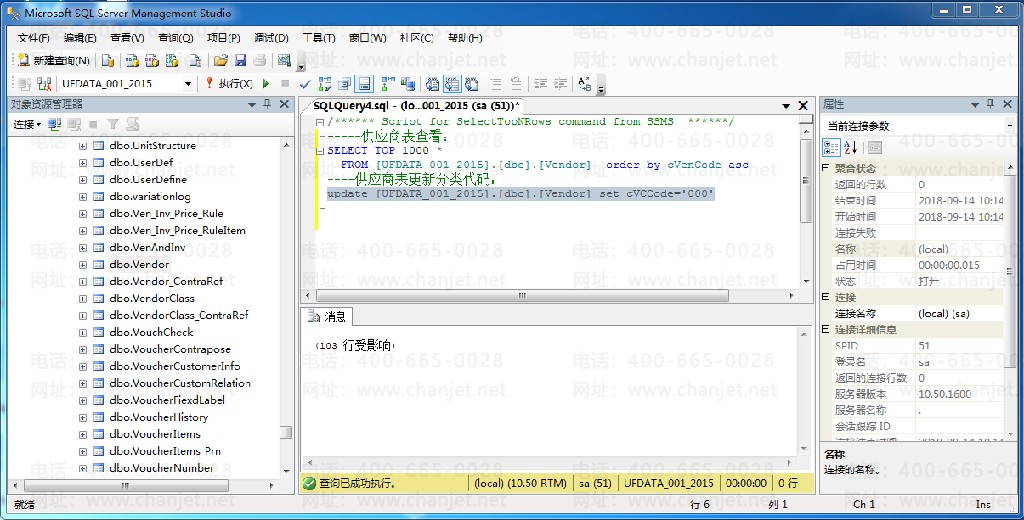Collapse the 聚合状态 property category
This screenshot has width=1024, height=520.
(825, 169)
